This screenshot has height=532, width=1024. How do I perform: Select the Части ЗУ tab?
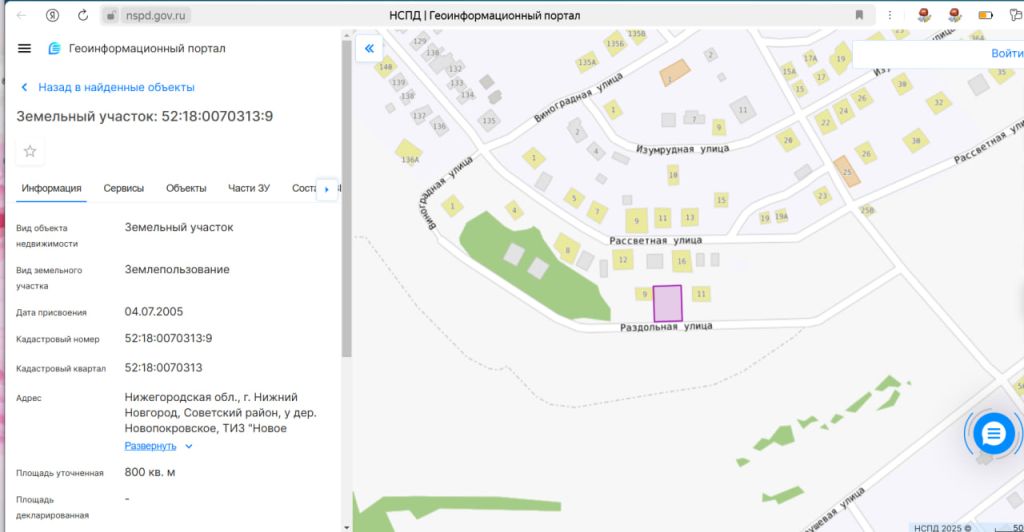[x=249, y=188]
